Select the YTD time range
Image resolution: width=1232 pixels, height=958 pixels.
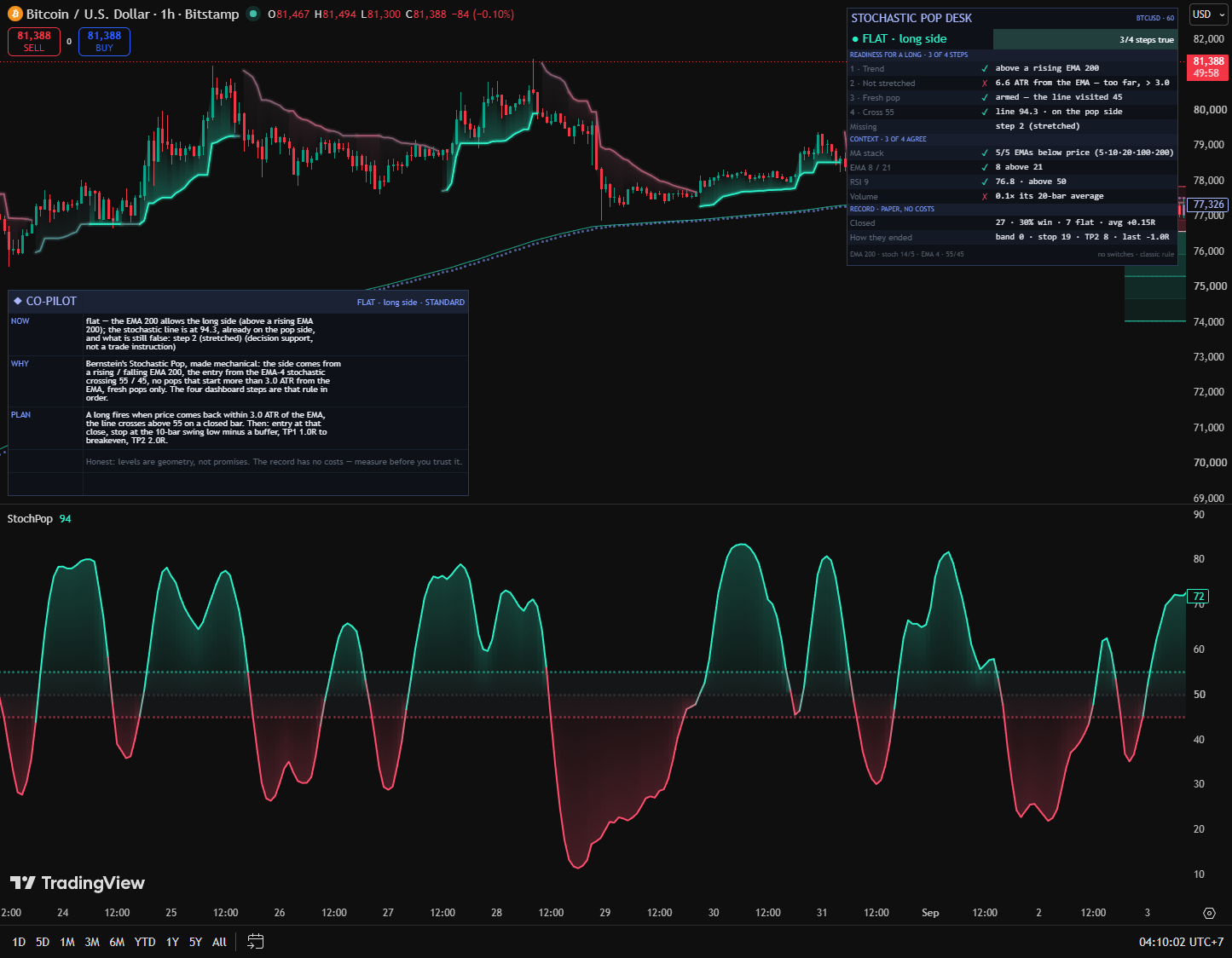pyautogui.click(x=145, y=942)
